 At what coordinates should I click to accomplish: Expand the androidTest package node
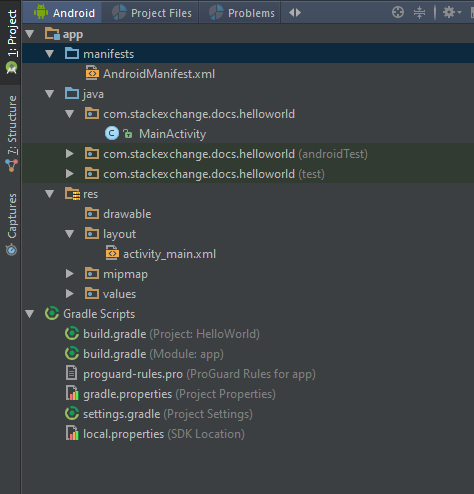click(x=70, y=154)
